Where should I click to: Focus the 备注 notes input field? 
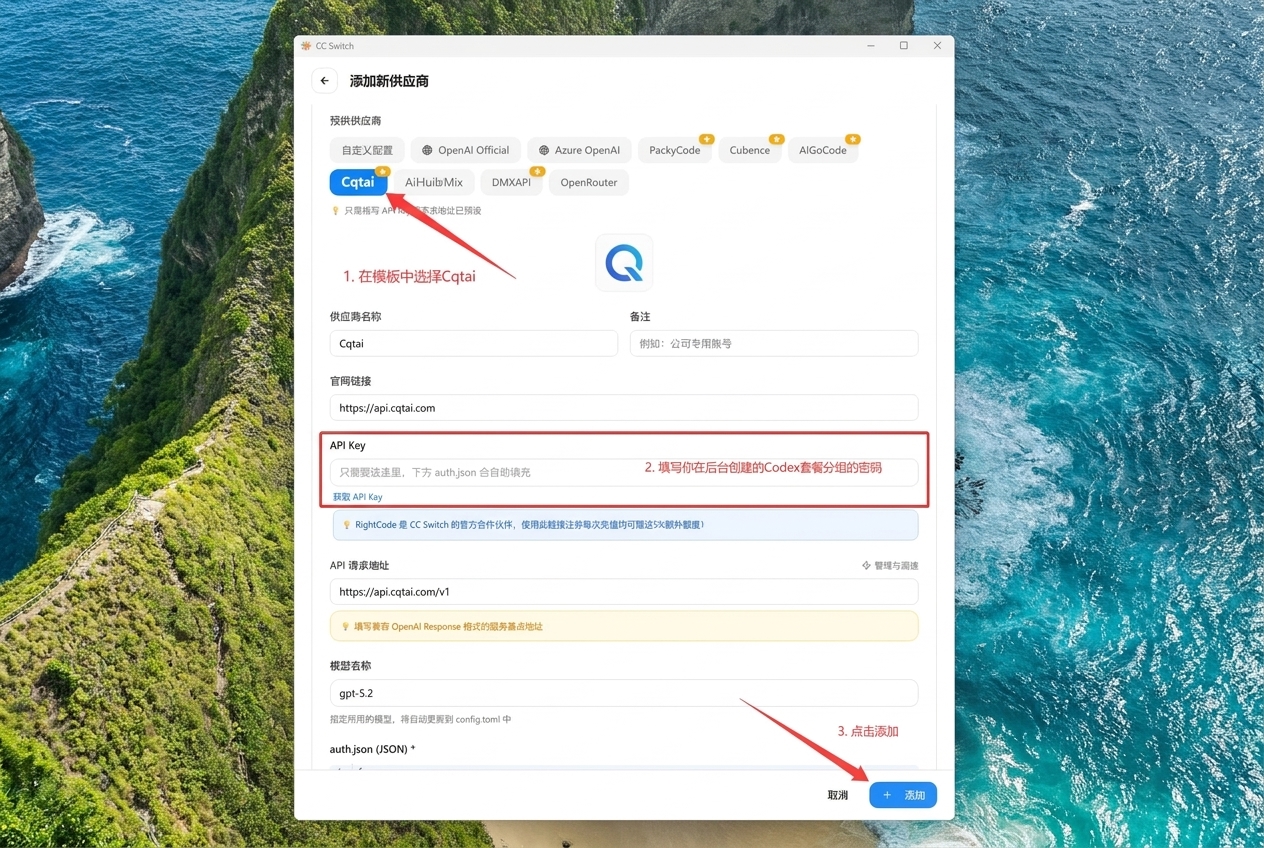[x=774, y=343]
